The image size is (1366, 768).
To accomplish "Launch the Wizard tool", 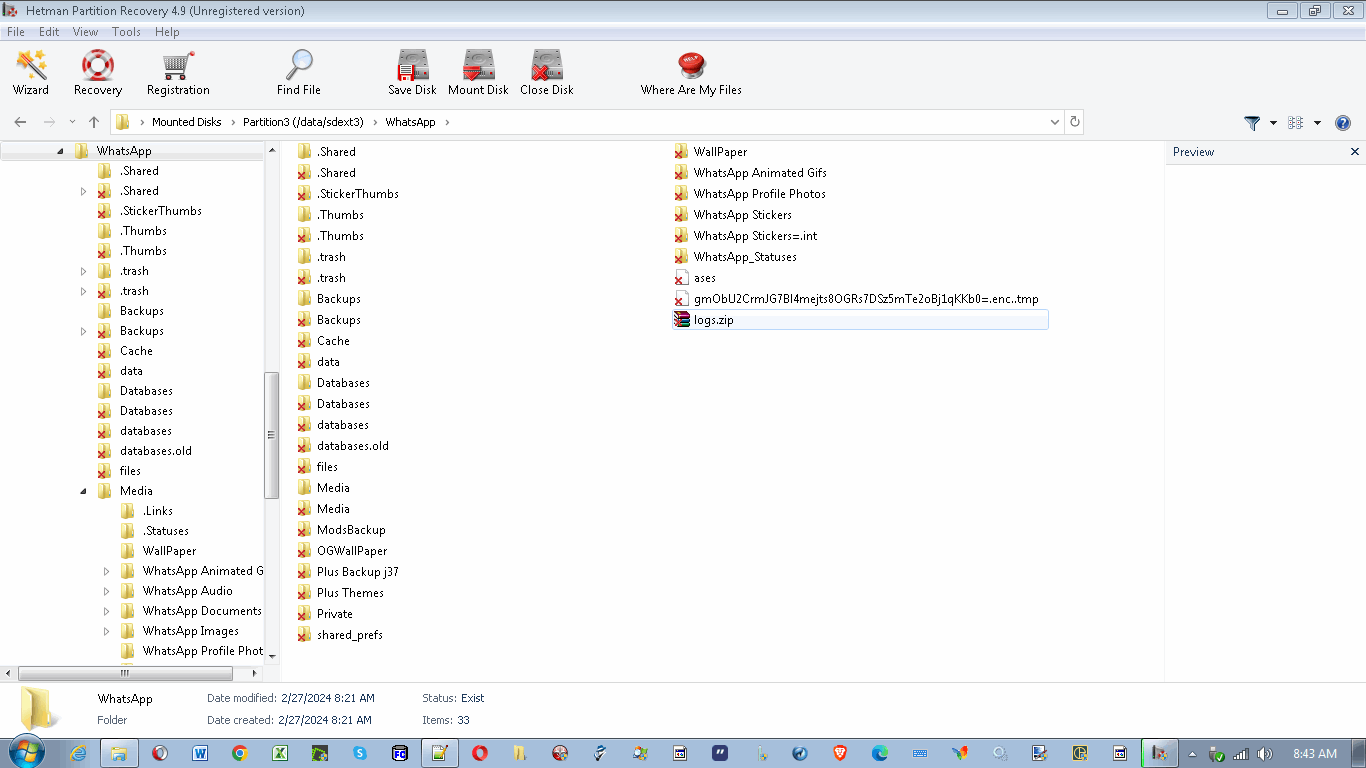I will pyautogui.click(x=31, y=73).
